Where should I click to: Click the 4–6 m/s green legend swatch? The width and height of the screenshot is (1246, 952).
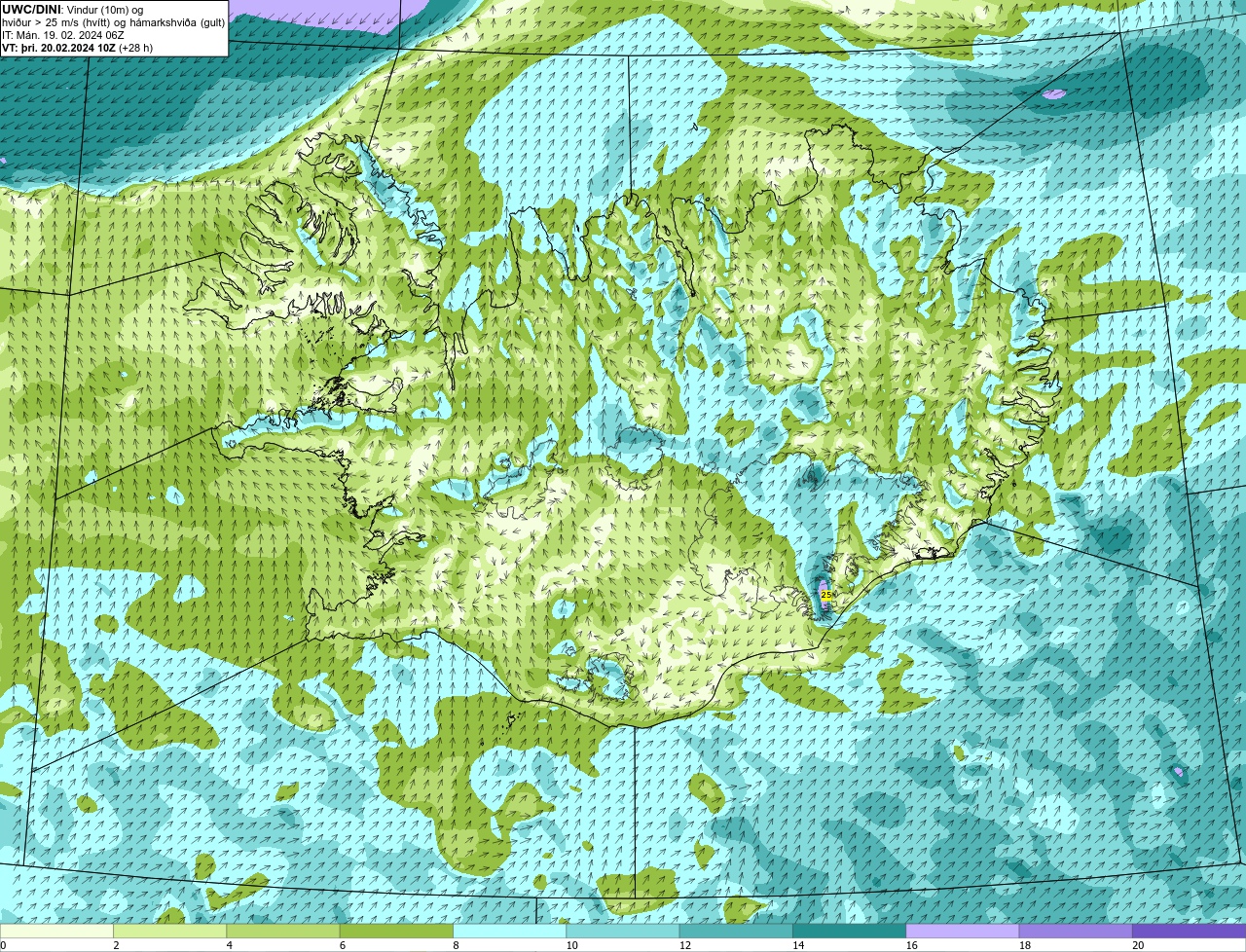tap(283, 931)
